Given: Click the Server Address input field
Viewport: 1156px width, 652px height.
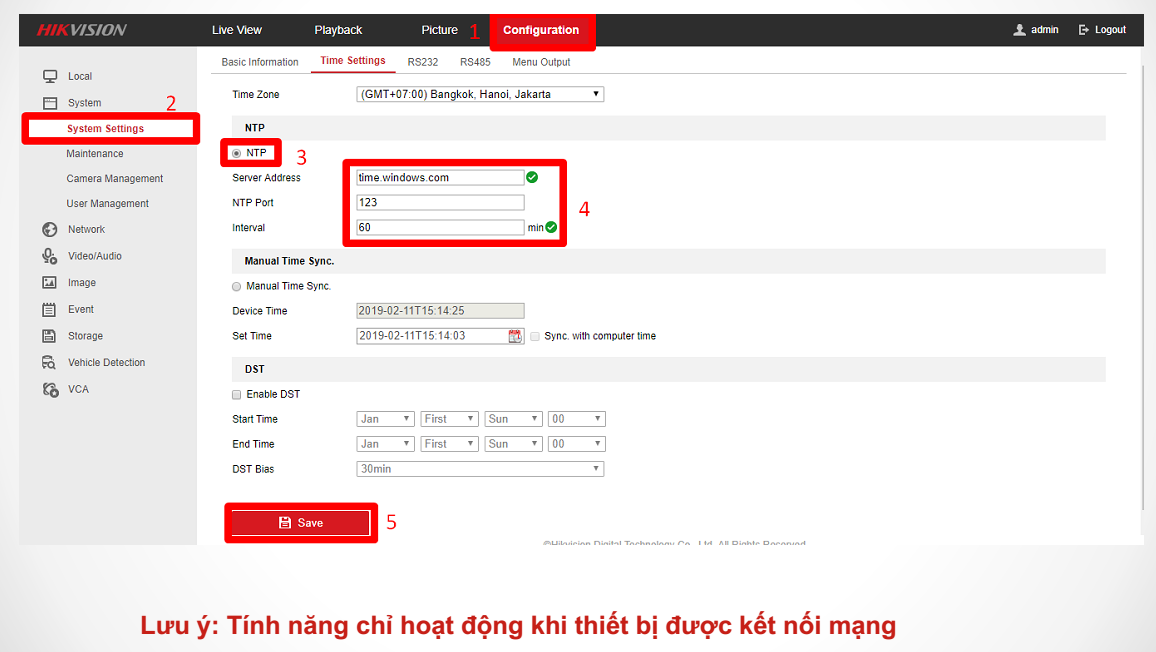Looking at the screenshot, I should tap(440, 178).
